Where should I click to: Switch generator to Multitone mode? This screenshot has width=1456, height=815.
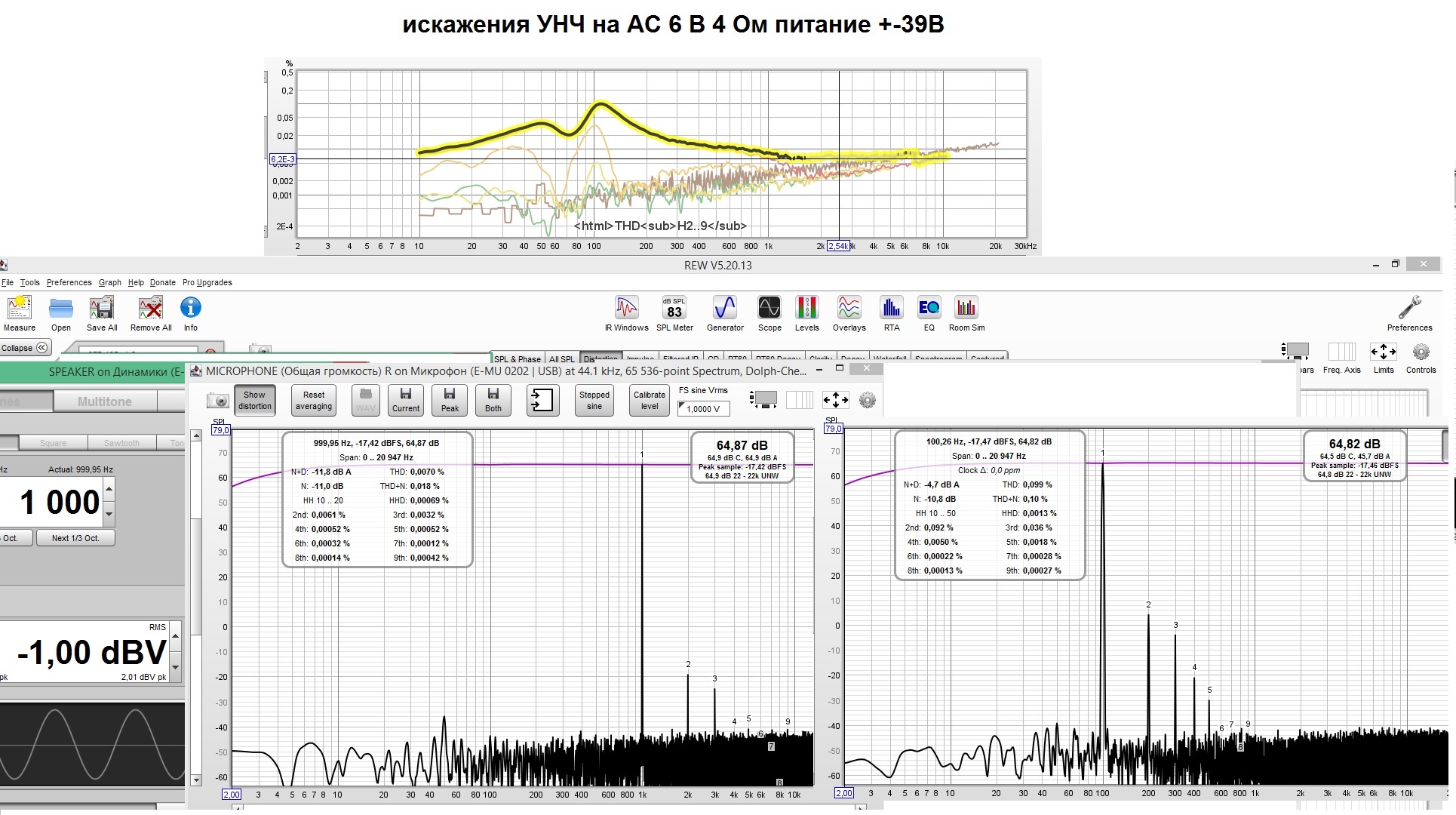point(104,401)
